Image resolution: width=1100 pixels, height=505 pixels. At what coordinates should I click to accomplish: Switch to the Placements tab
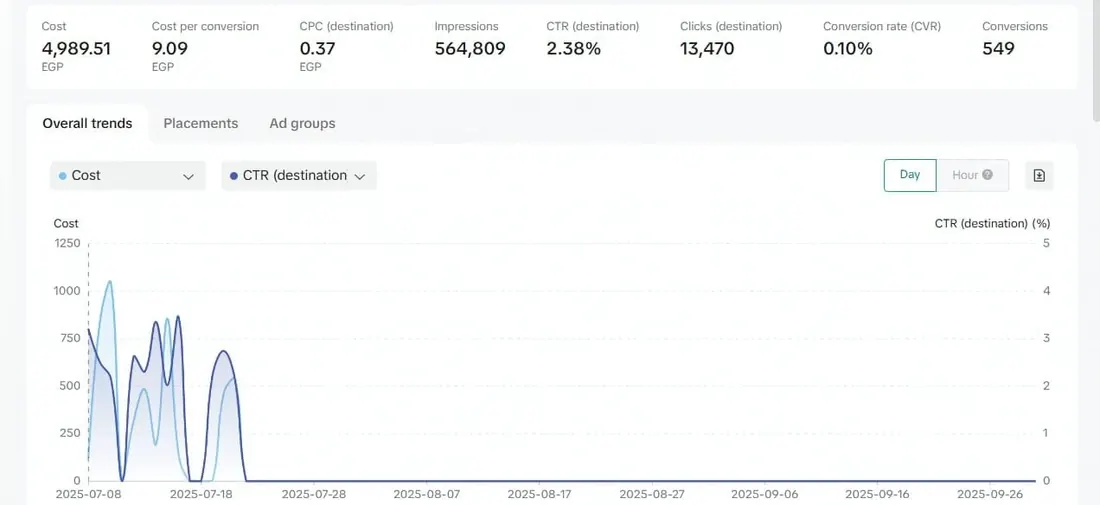point(201,123)
